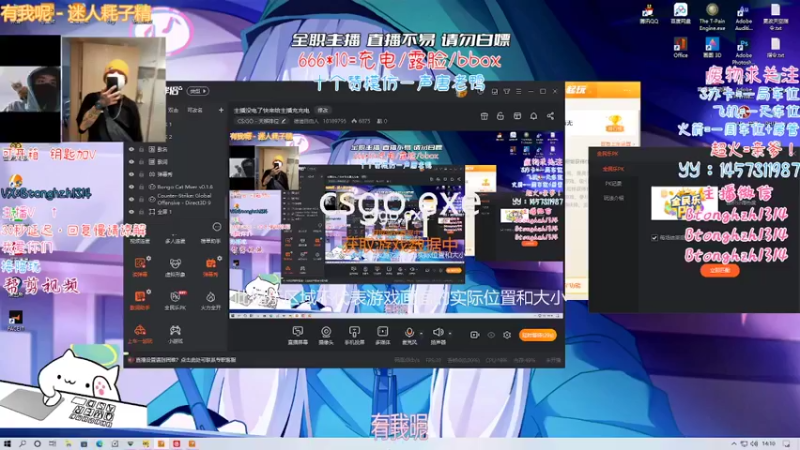
Task: Open the orange car play-together tool
Action: 140,334
